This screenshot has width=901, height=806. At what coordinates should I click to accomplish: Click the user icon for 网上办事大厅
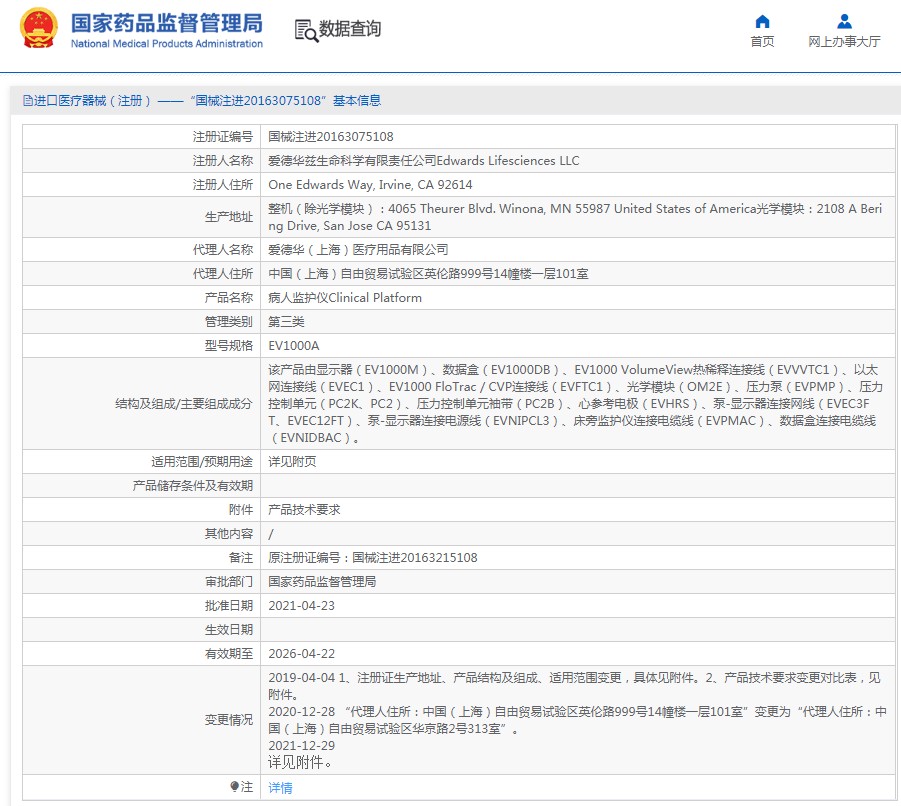tap(844, 22)
